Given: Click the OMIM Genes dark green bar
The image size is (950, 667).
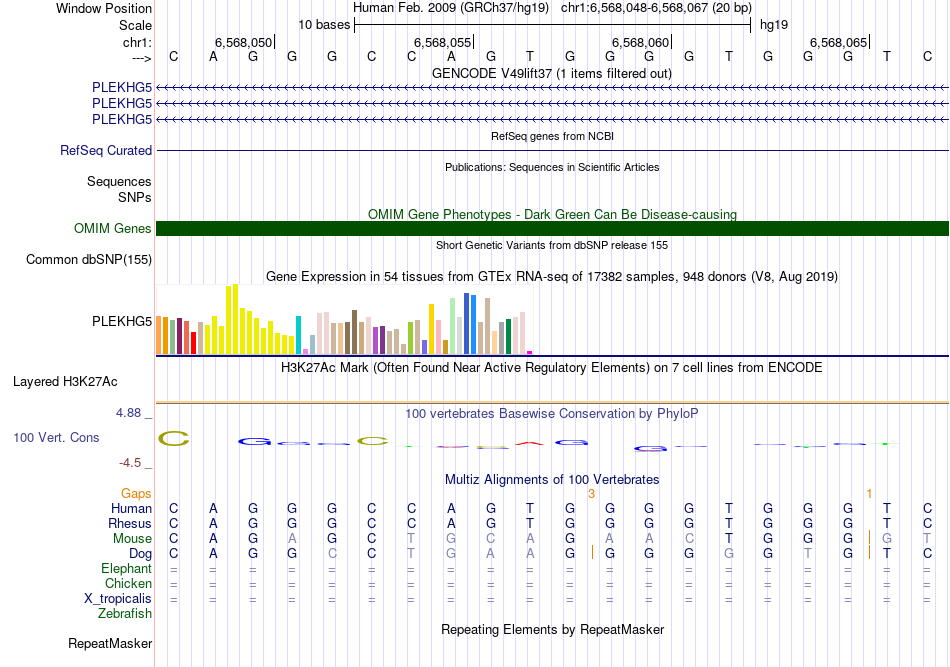Looking at the screenshot, I should 552,229.
